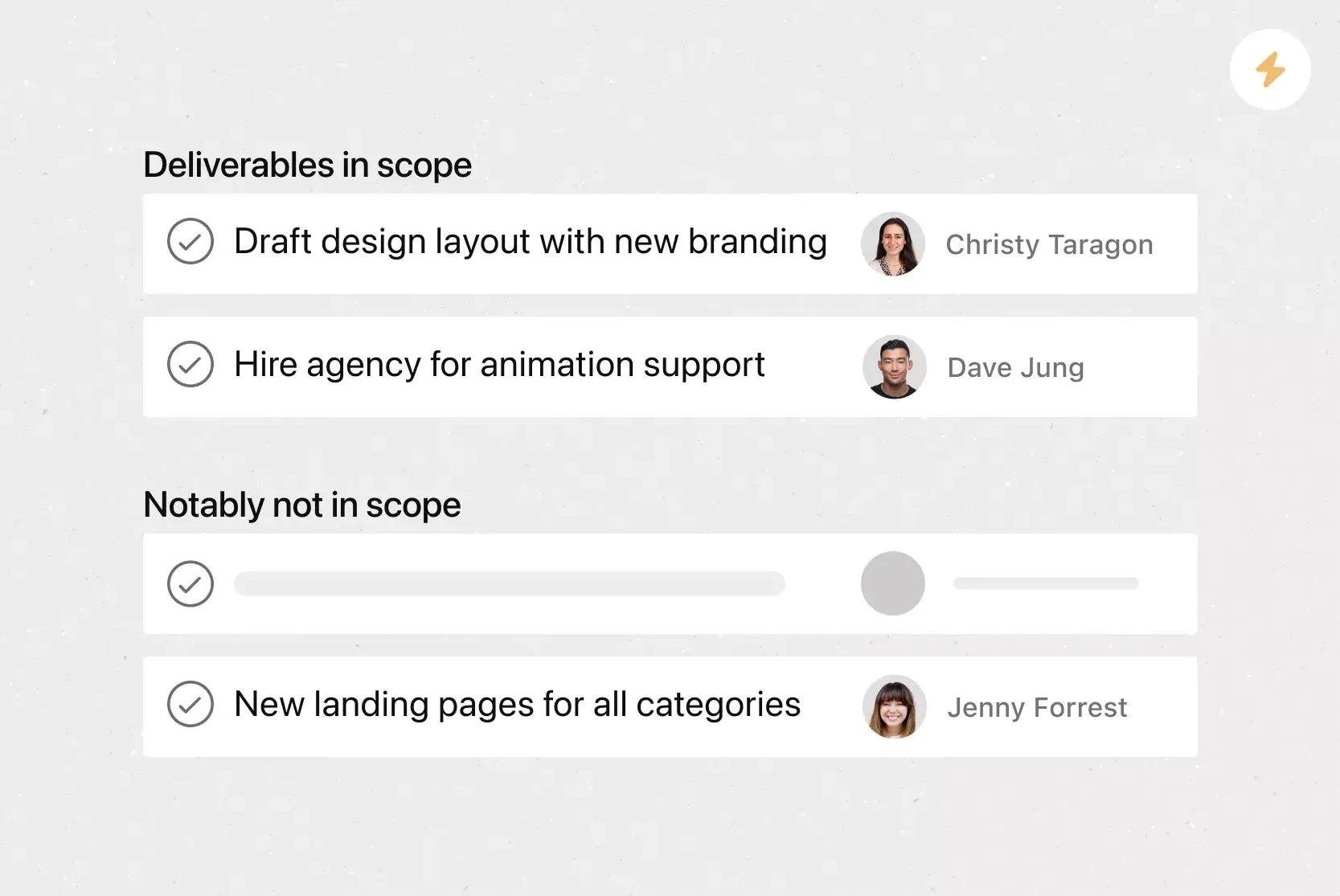Viewport: 1340px width, 896px height.
Task: Open "New landing pages for all categories"
Action: (x=517, y=705)
